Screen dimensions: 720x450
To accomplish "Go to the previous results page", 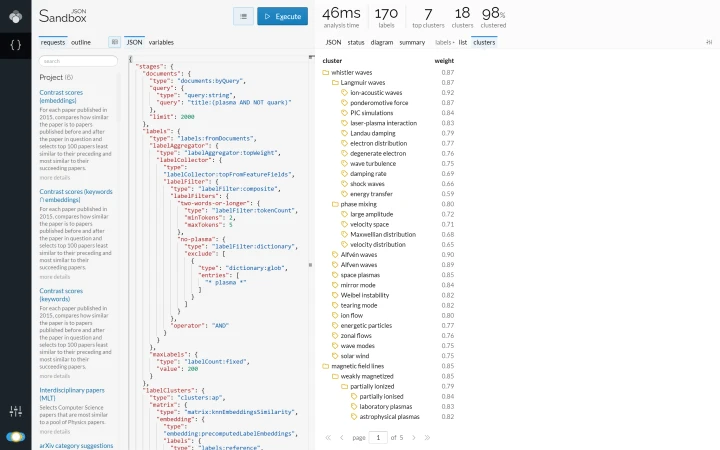I will 342,438.
